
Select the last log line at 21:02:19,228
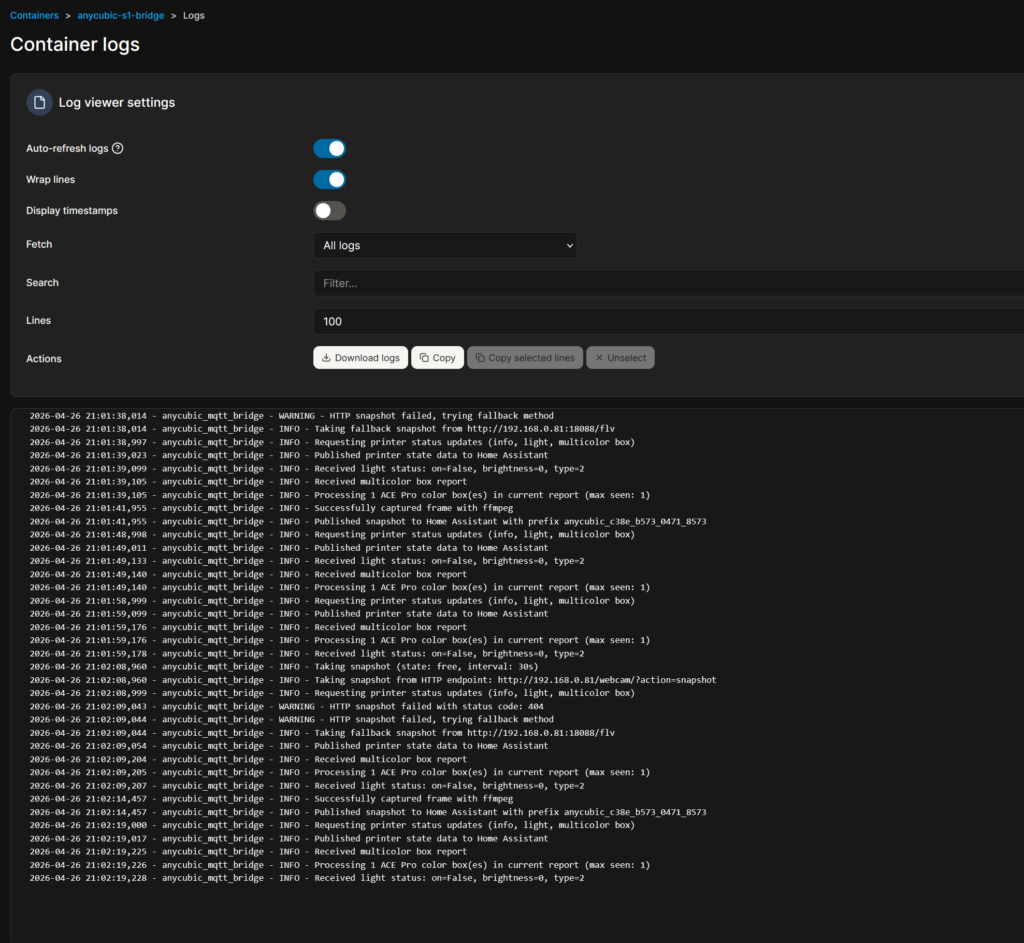[x=300, y=878]
